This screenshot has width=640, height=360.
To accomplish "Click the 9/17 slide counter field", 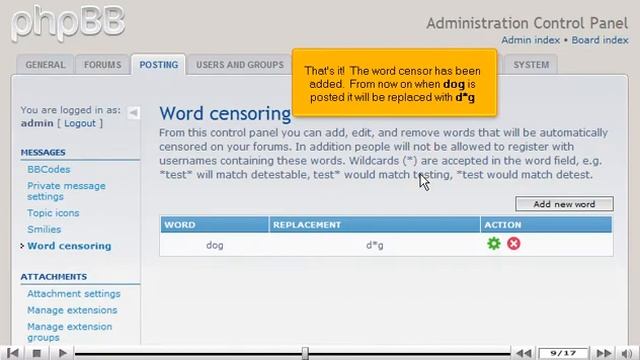I will point(563,353).
